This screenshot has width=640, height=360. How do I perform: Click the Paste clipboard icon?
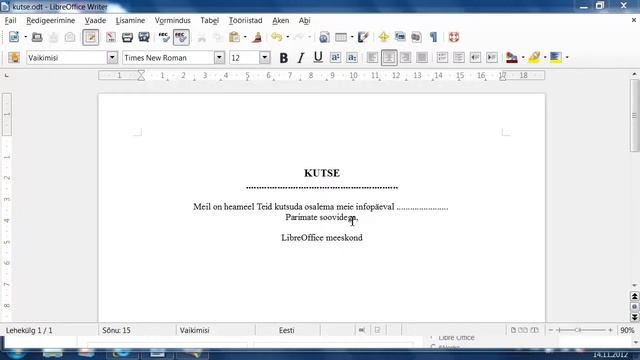click(234, 37)
